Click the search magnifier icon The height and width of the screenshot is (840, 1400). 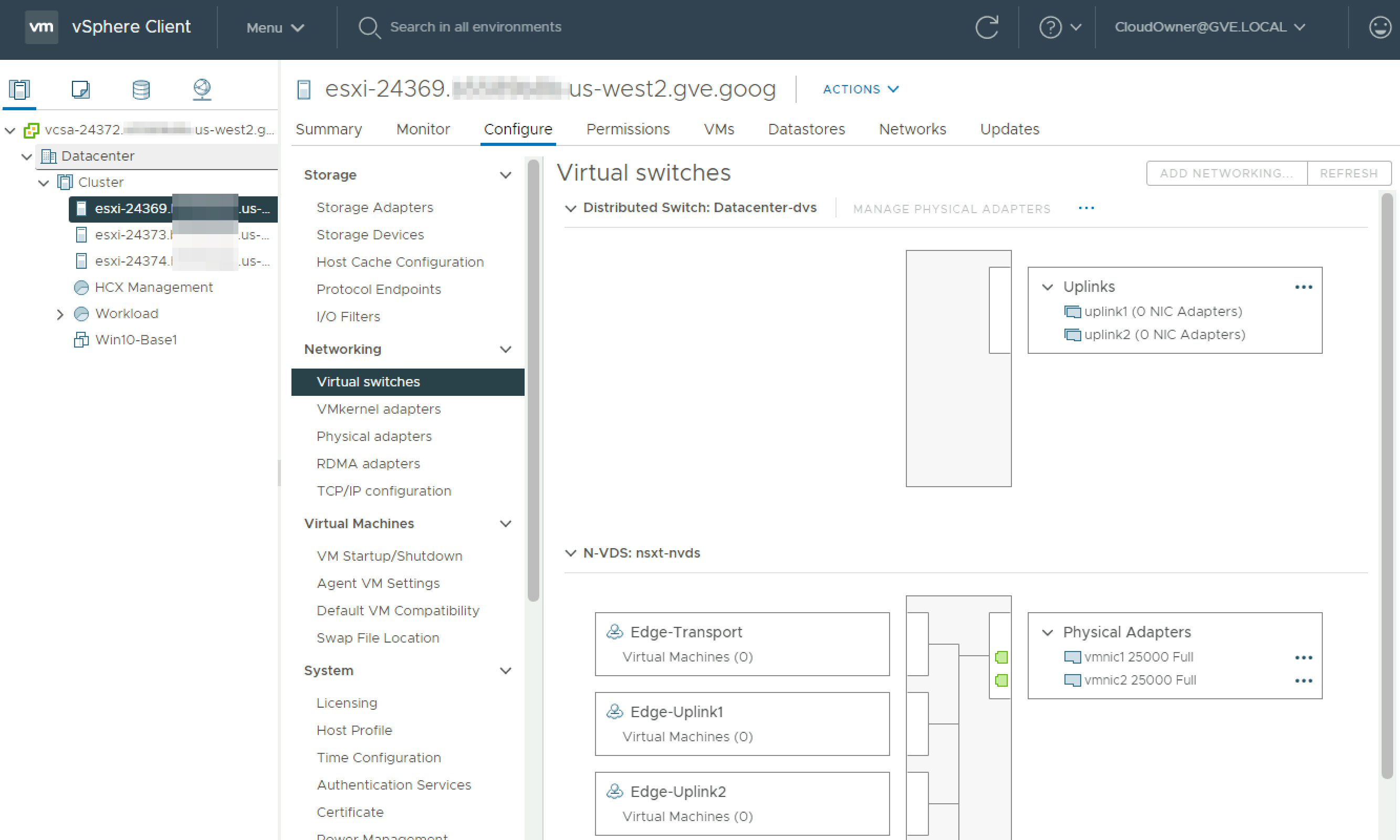[x=370, y=27]
